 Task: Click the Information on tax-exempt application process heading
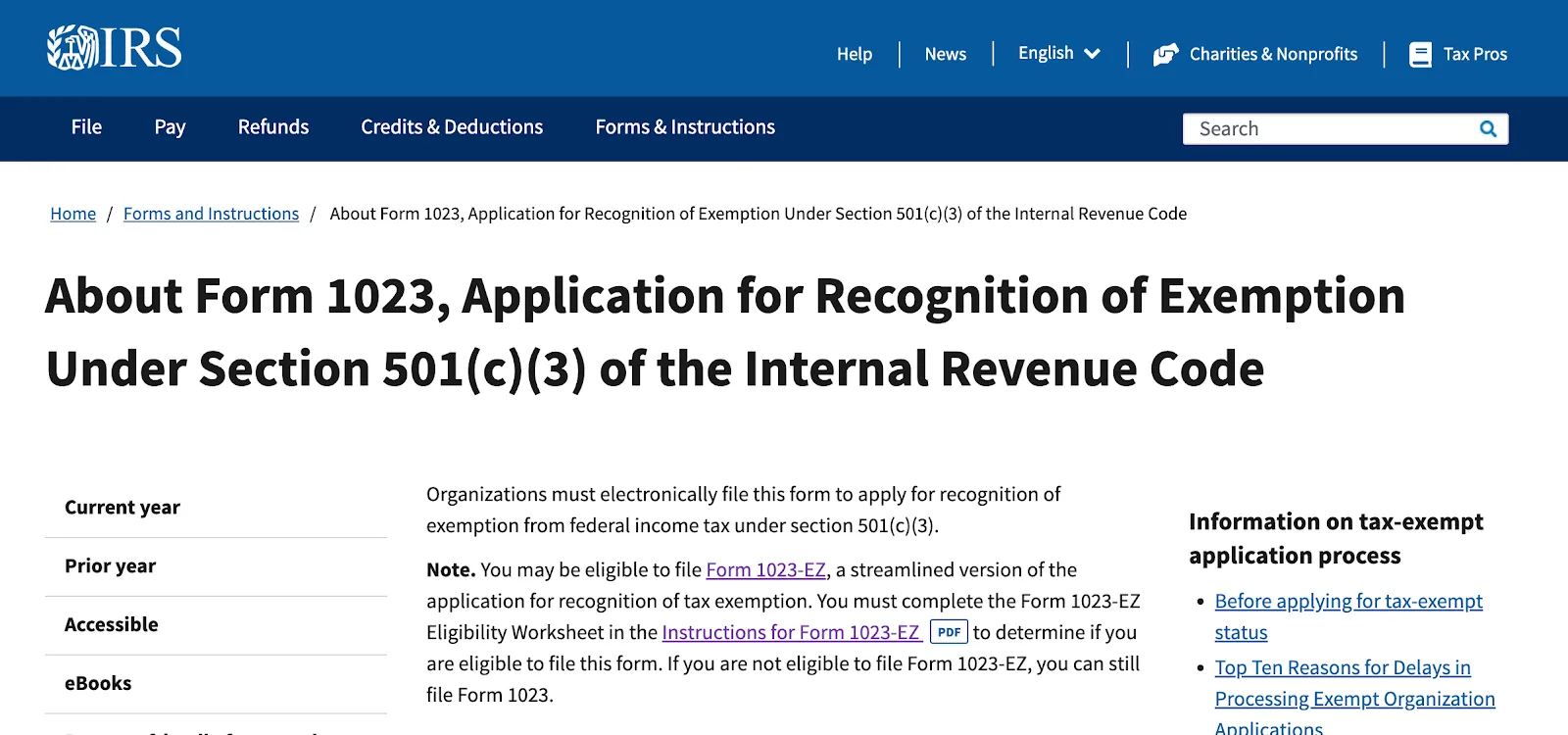(x=1336, y=538)
